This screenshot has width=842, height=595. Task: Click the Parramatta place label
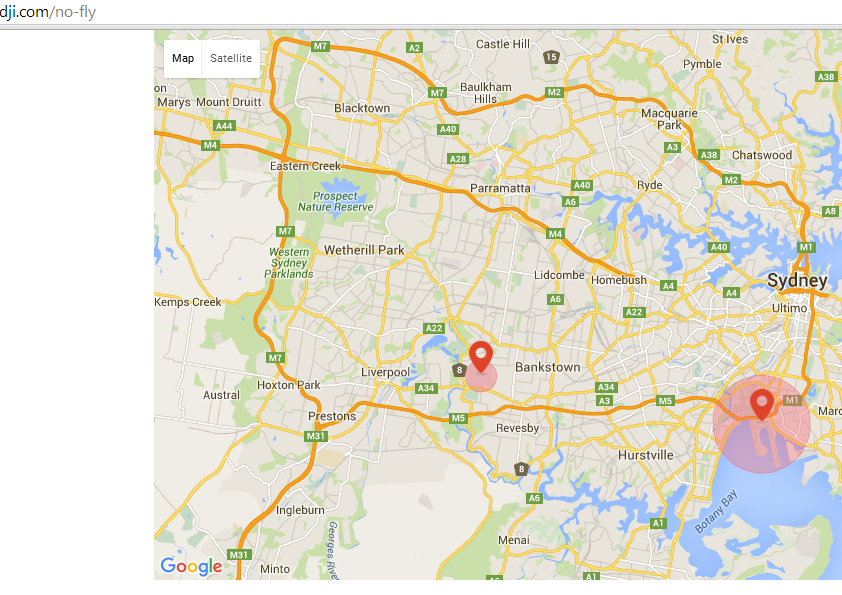click(500, 188)
